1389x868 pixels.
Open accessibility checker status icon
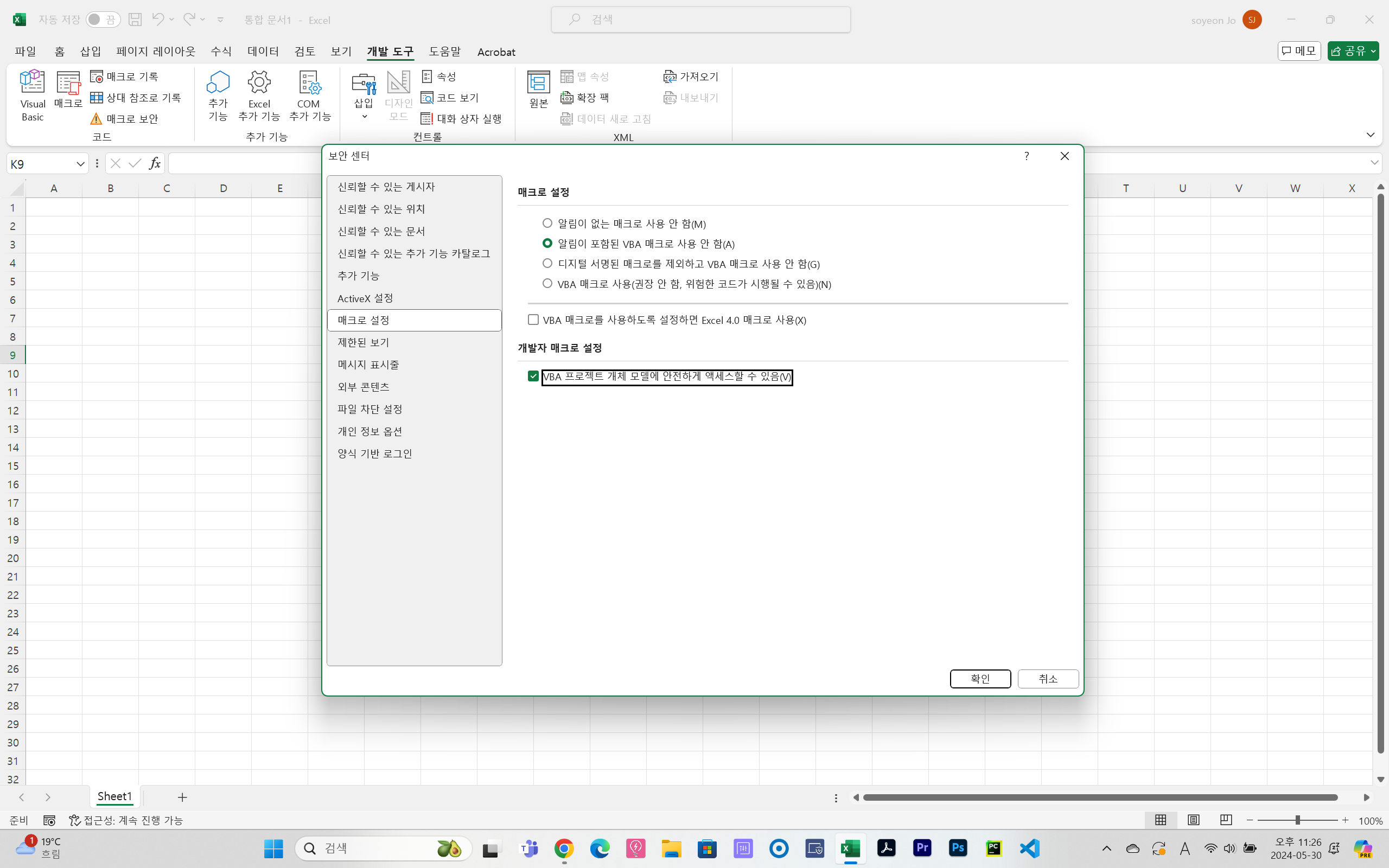point(126,820)
